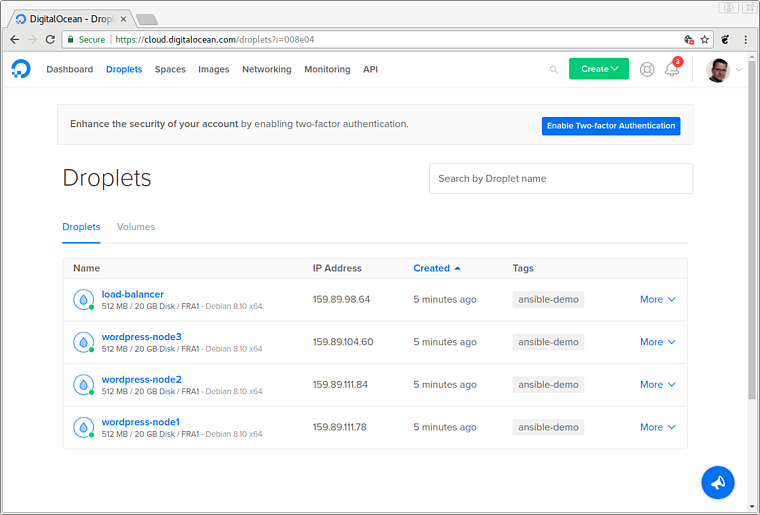
Task: Click IP address 159.89.98.64
Action: coord(341,299)
